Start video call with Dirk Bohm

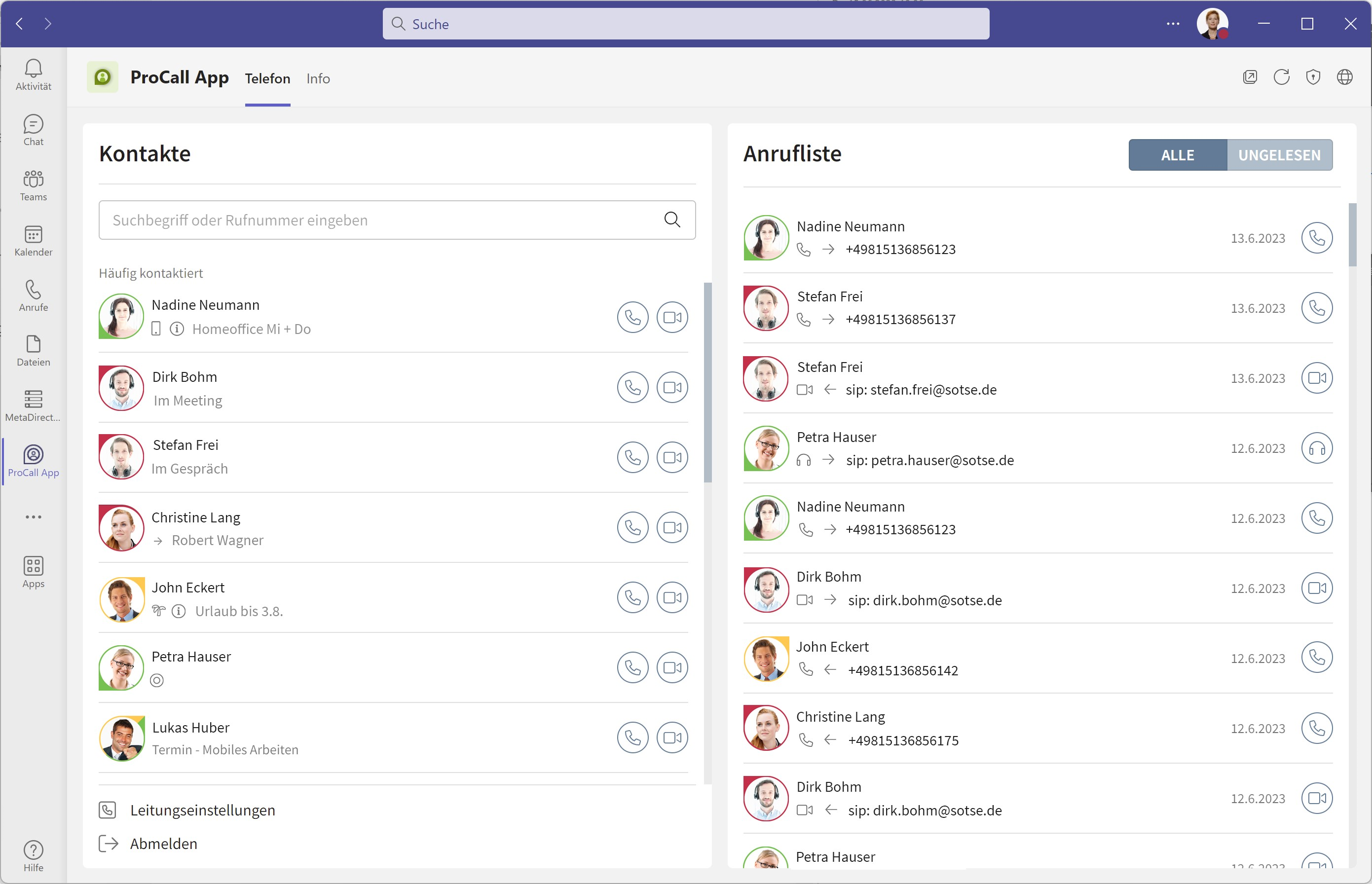point(672,387)
